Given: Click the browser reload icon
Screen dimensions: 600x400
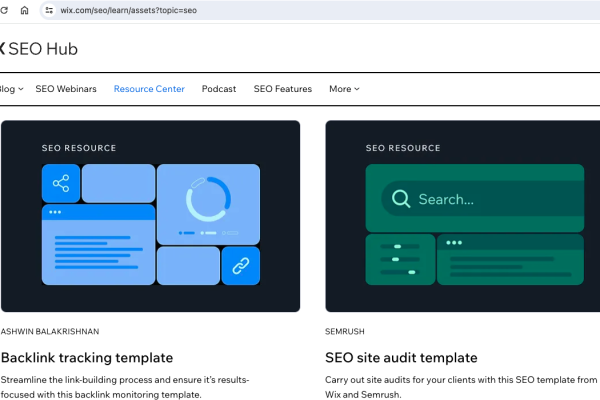Looking at the screenshot, I should pos(4,10).
